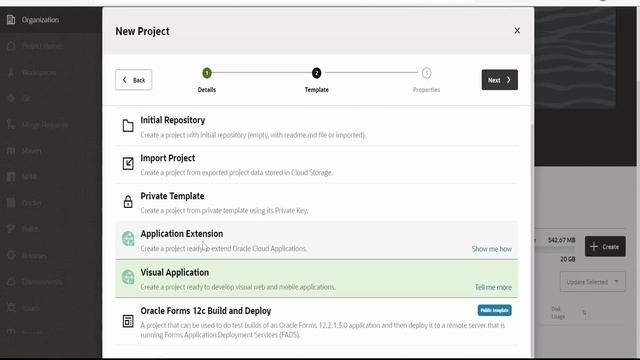This screenshot has height=360, width=640.
Task: Click the Public template badge
Action: [x=494, y=310]
